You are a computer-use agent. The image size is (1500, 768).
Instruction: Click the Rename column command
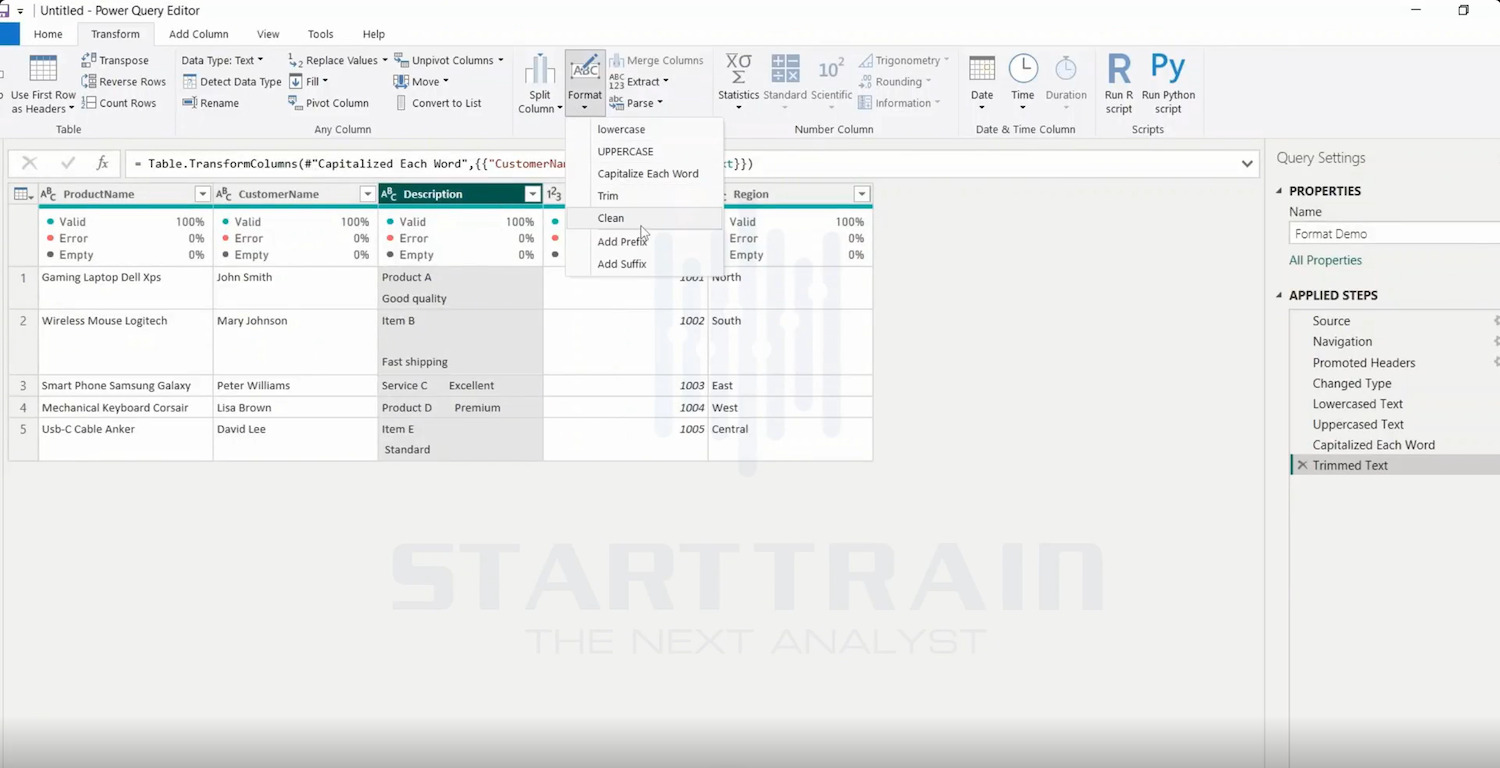click(x=210, y=103)
